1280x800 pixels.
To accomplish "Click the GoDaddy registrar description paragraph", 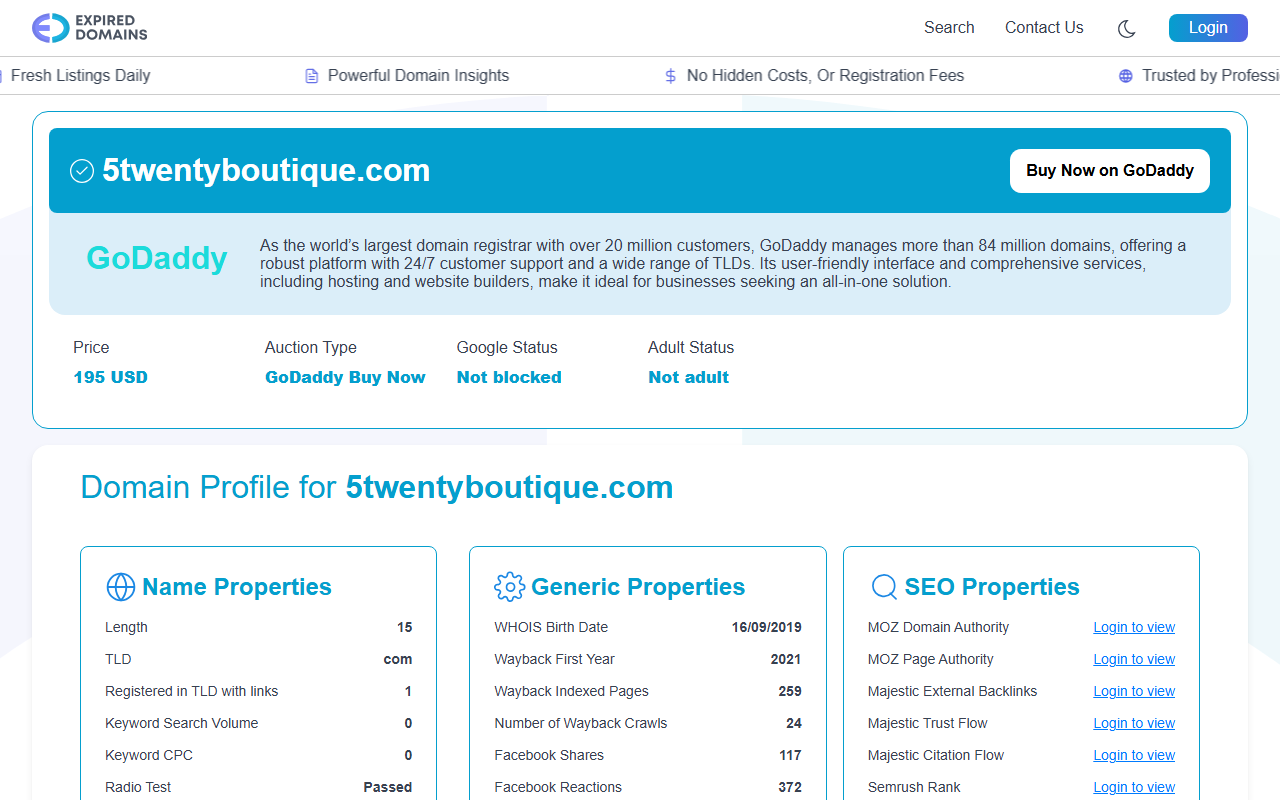I will (723, 264).
